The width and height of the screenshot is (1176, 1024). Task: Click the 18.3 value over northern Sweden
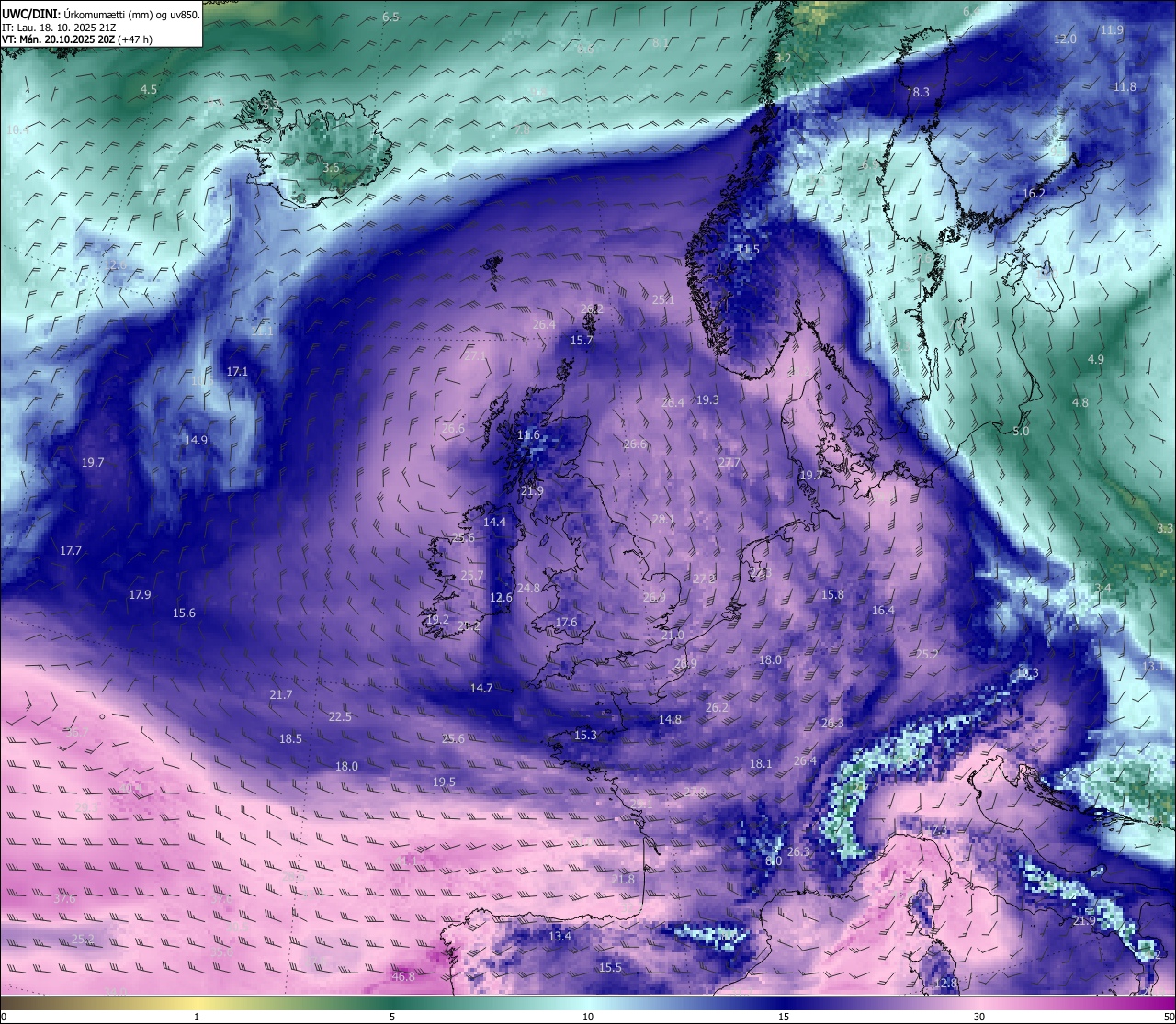pyautogui.click(x=918, y=92)
